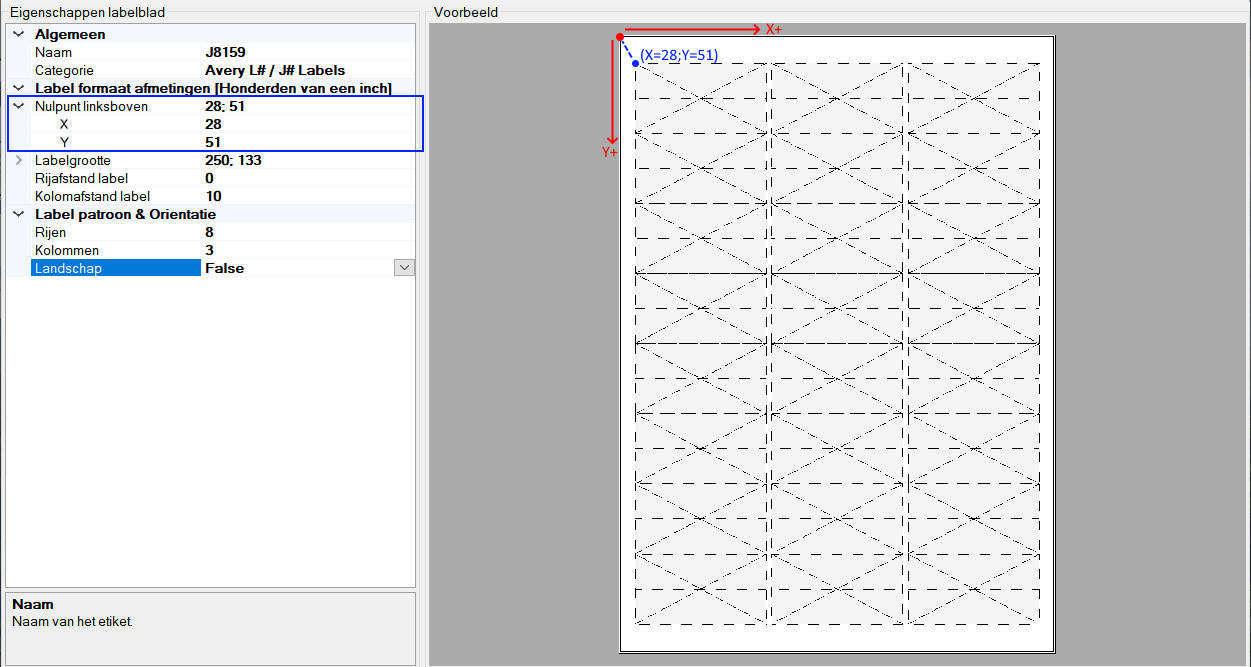Select the Landschap False value
1251x667 pixels.
click(x=225, y=267)
